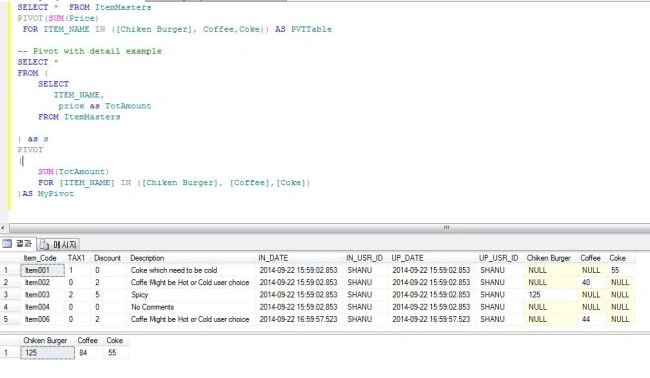650x378 pixels.
Task: Place cursor on 'SUM(TotAmount)' in the query
Action: click(x=73, y=172)
